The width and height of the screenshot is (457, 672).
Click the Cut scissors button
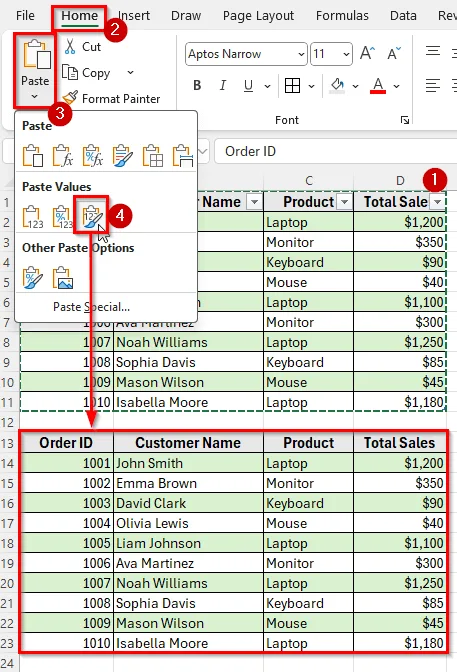pyautogui.click(x=82, y=47)
